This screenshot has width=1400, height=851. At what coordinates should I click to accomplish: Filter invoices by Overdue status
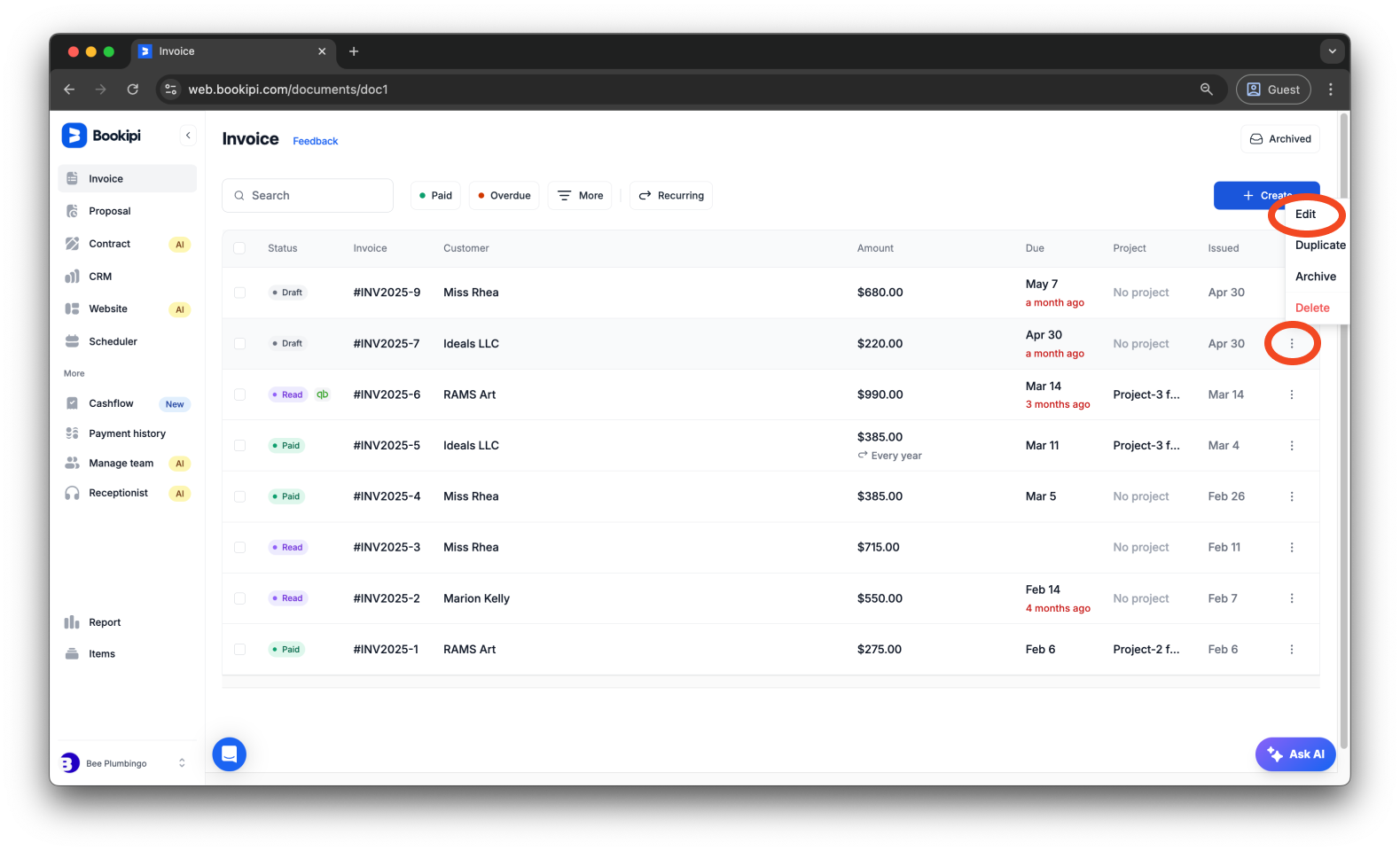504,196
